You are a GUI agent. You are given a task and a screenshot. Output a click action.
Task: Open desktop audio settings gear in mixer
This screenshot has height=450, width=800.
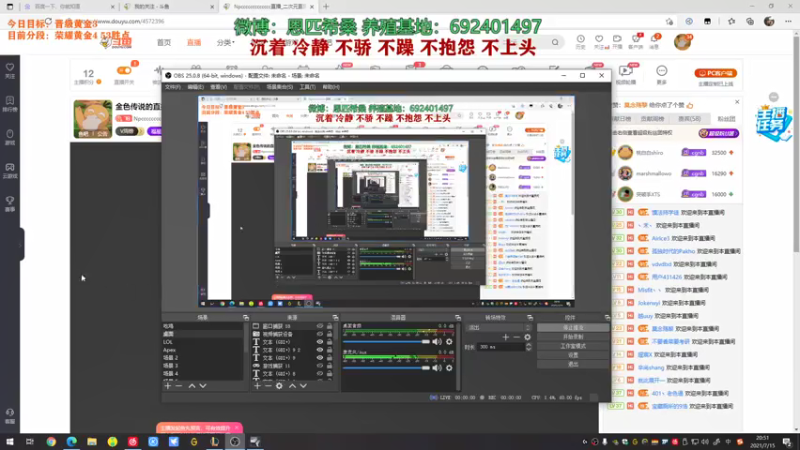tap(449, 342)
